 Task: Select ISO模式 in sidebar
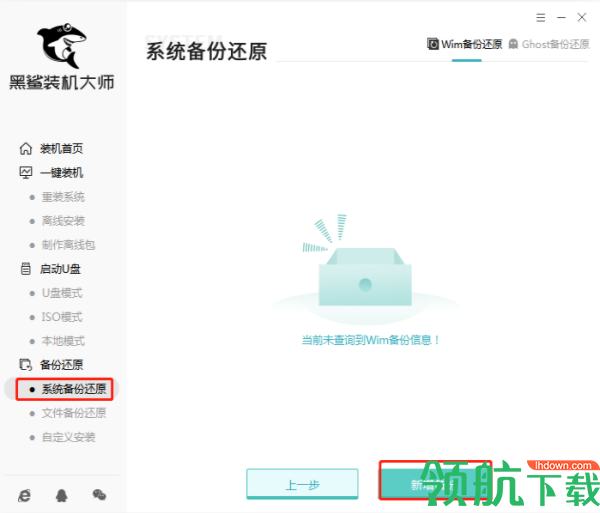62,317
